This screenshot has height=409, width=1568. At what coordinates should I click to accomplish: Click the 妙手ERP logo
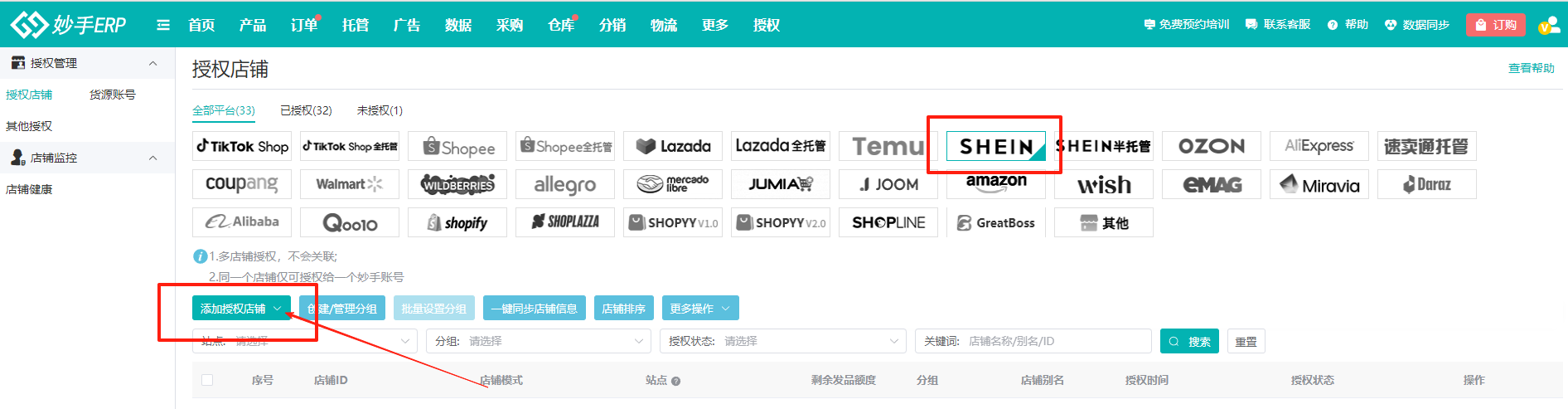[x=68, y=25]
